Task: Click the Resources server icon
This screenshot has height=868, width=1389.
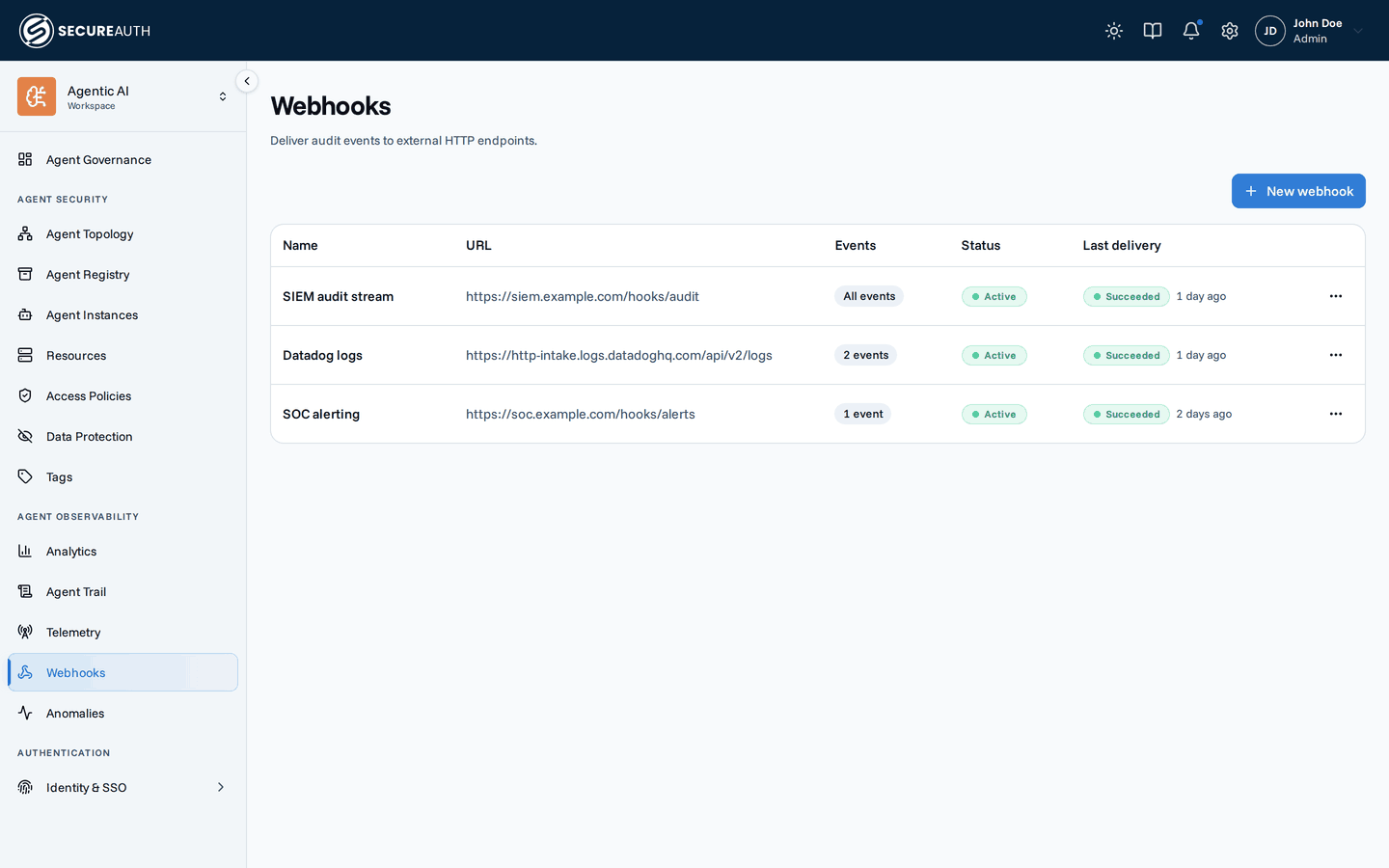Action: [x=25, y=355]
